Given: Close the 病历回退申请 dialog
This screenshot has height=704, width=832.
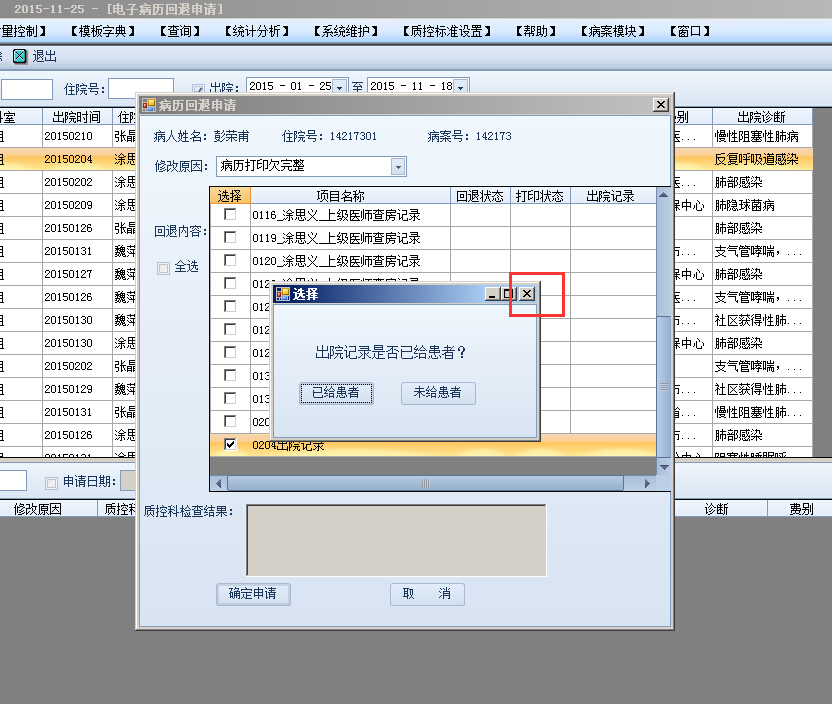Looking at the screenshot, I should pos(661,105).
